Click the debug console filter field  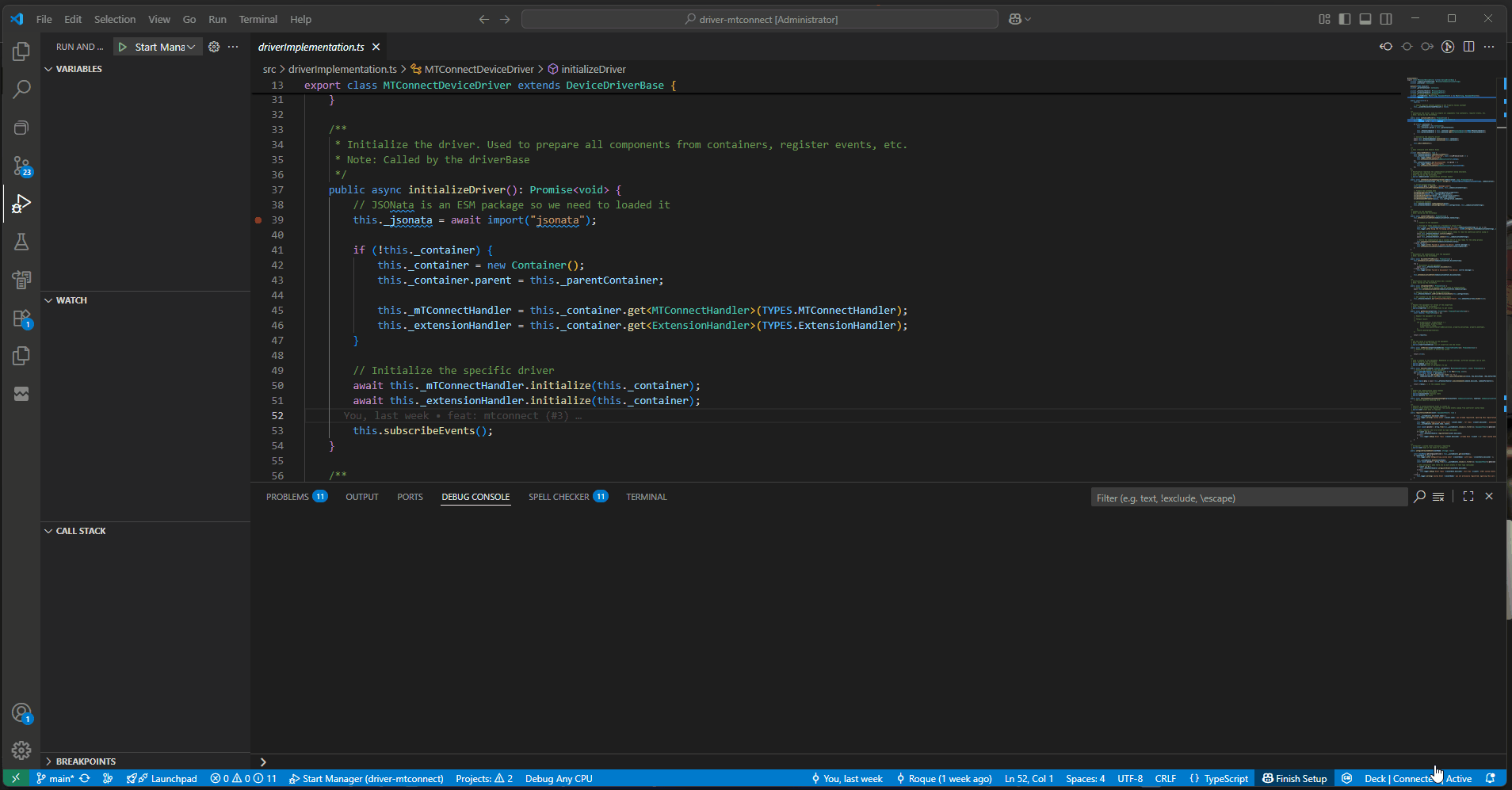(x=1249, y=498)
